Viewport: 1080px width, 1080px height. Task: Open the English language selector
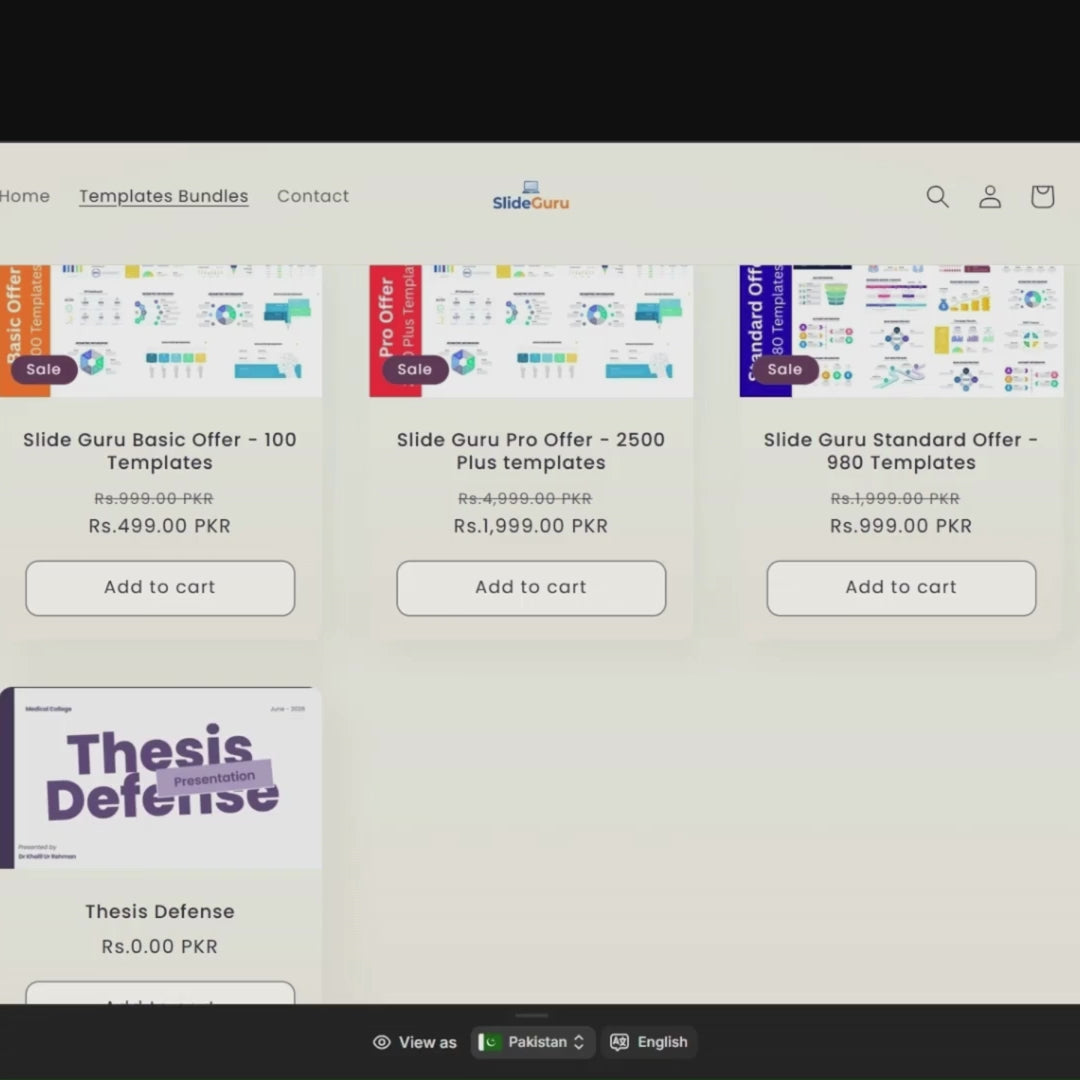tap(650, 1041)
